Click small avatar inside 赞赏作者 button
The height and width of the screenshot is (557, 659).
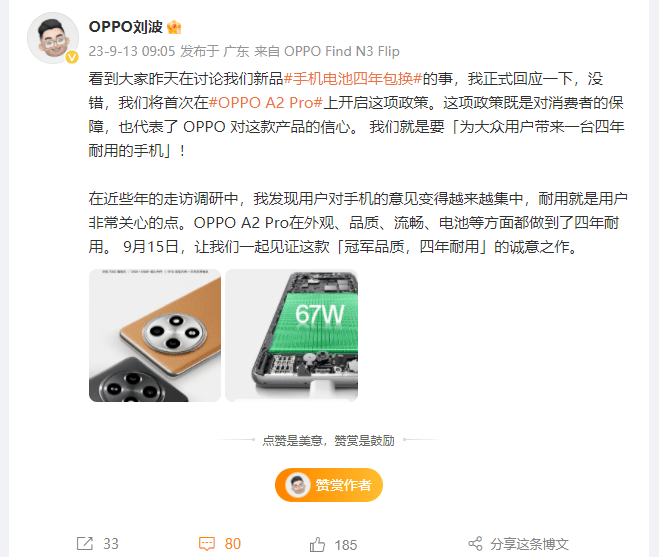pos(298,485)
